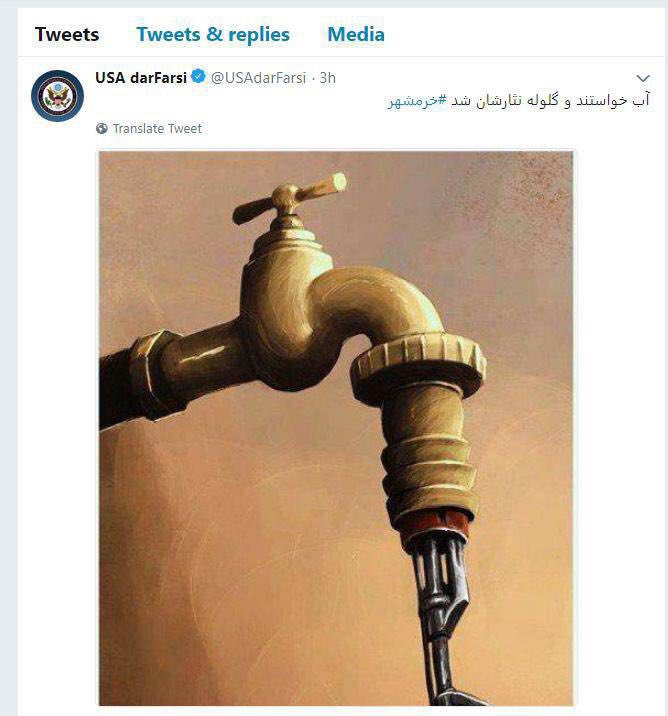Image resolution: width=668 pixels, height=716 pixels.
Task: Open the 3h timestamp permalink
Action: pyautogui.click(x=327, y=78)
